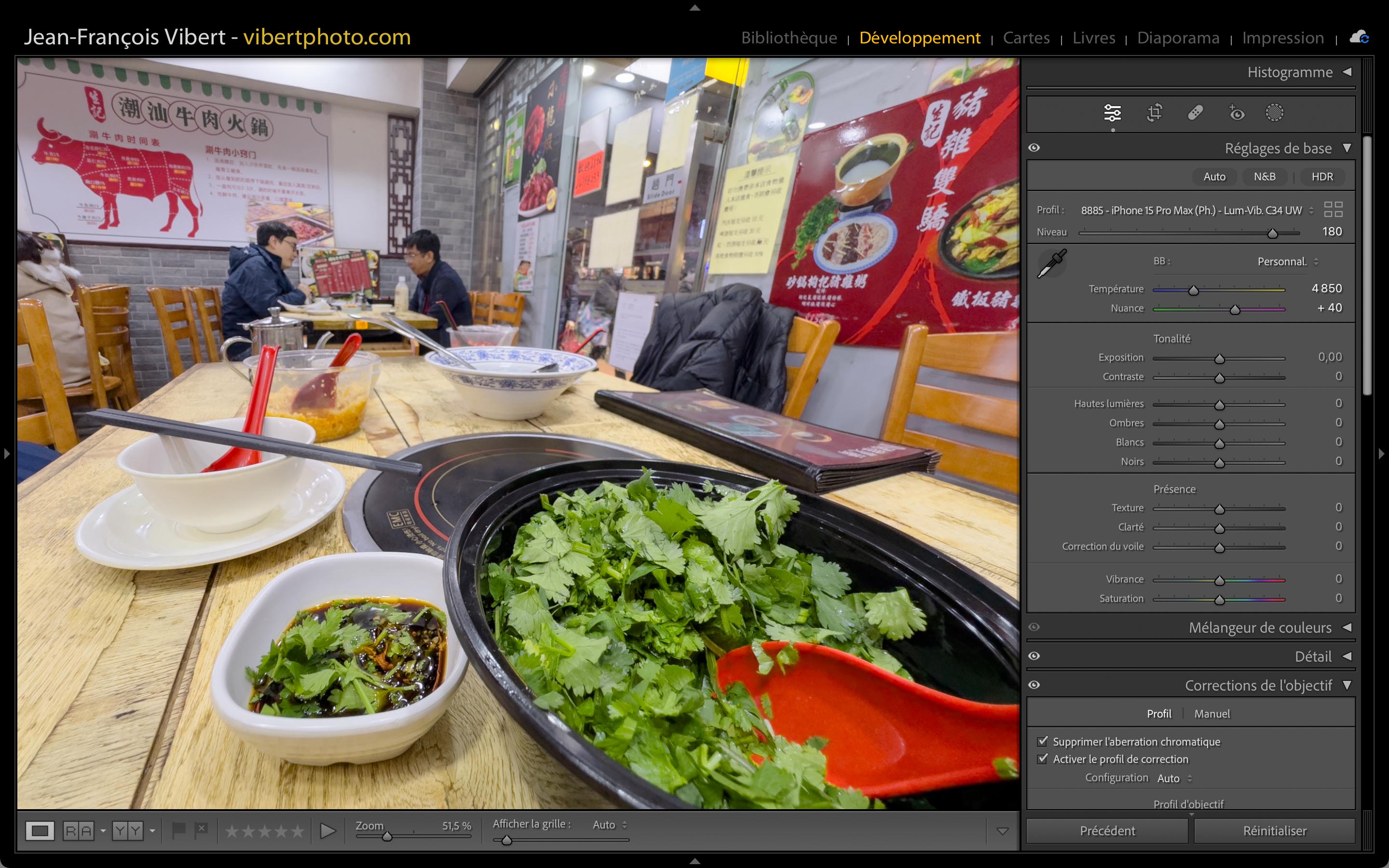Screen dimensions: 1389x868
Task: Choose the Healing bandage tool
Action: tap(1195, 112)
